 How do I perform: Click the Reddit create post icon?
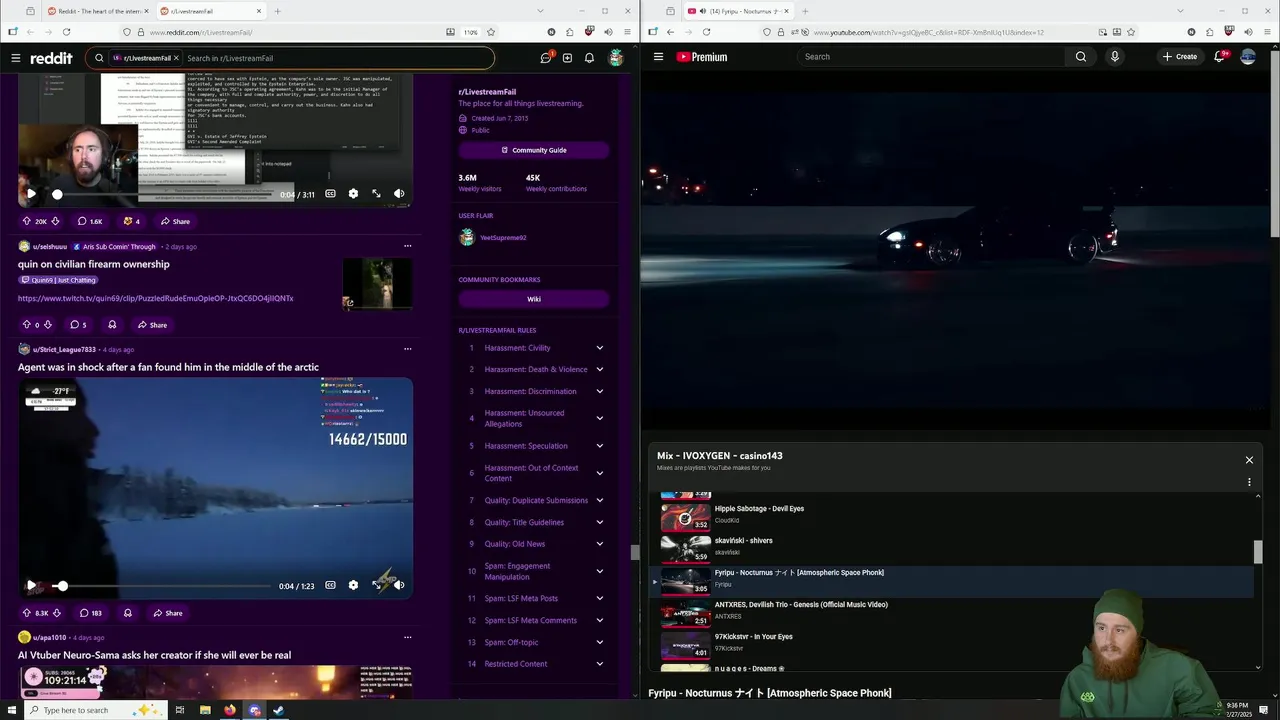point(567,58)
